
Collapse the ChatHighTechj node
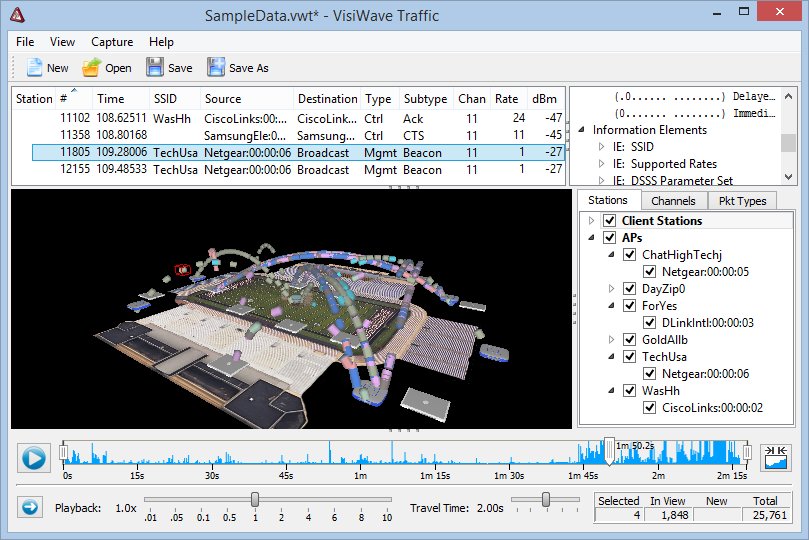pyautogui.click(x=611, y=255)
